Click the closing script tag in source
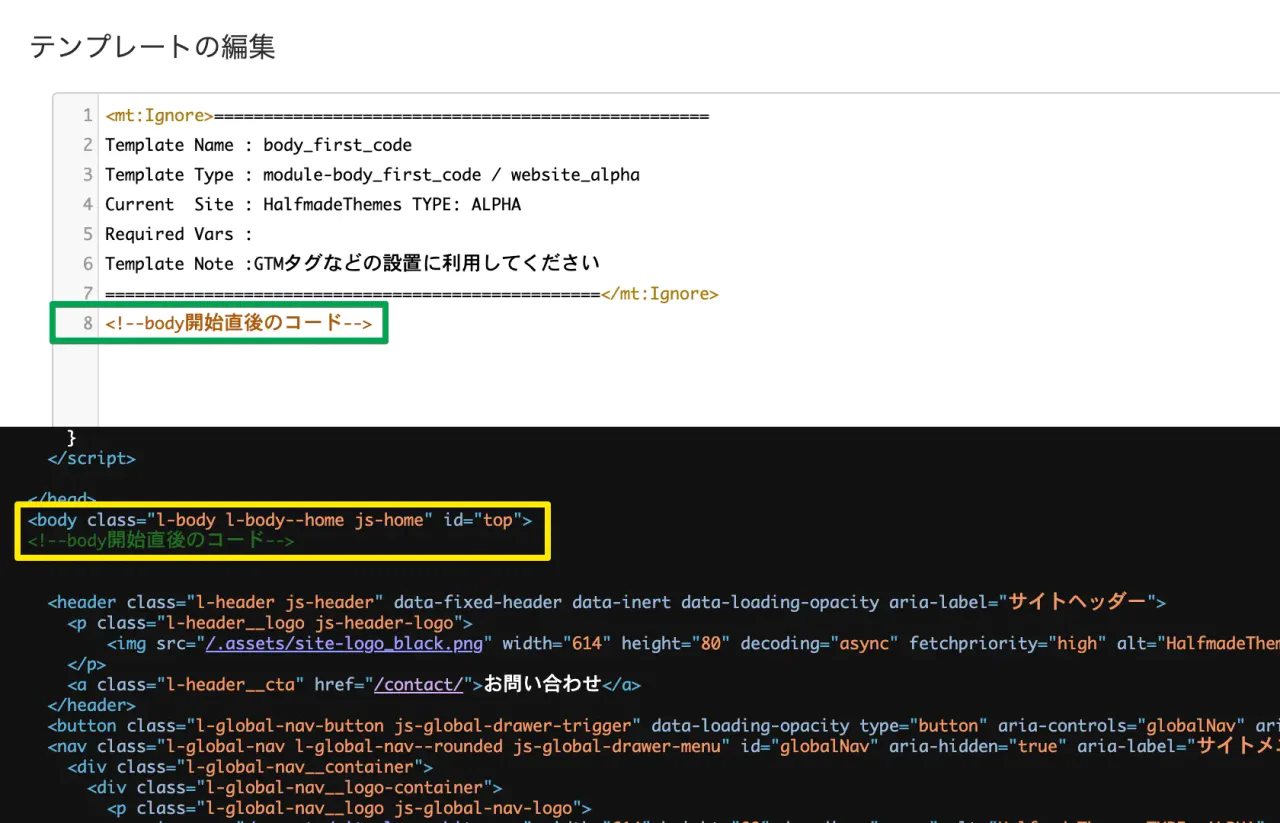Viewport: 1280px width, 823px height. [x=91, y=458]
